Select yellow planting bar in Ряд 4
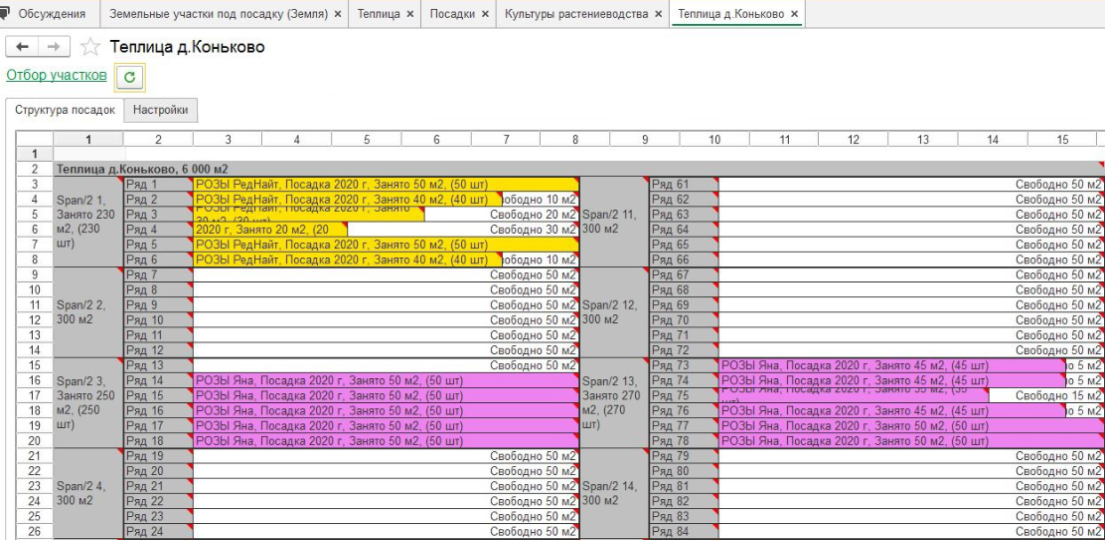1105x540 pixels. 271,229
